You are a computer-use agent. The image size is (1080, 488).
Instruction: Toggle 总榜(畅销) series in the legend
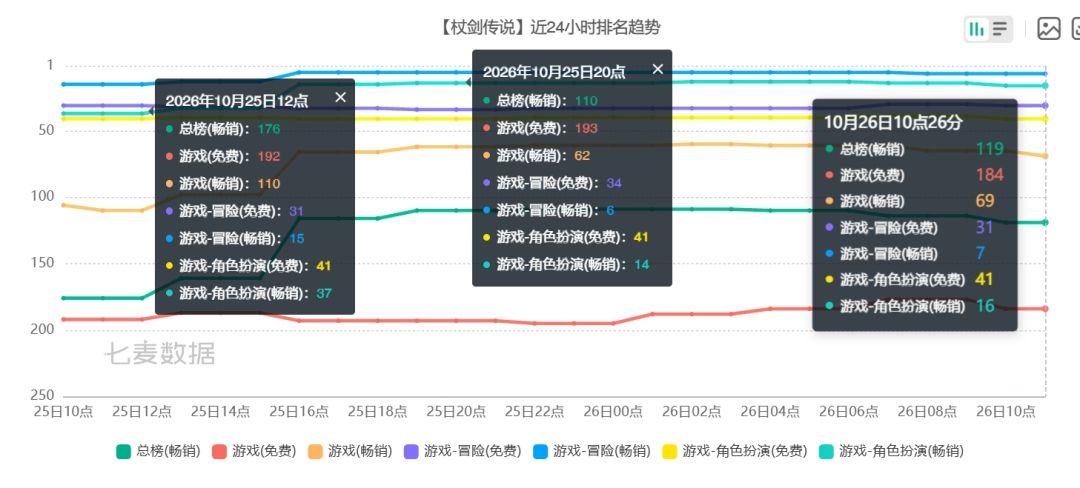tap(158, 452)
